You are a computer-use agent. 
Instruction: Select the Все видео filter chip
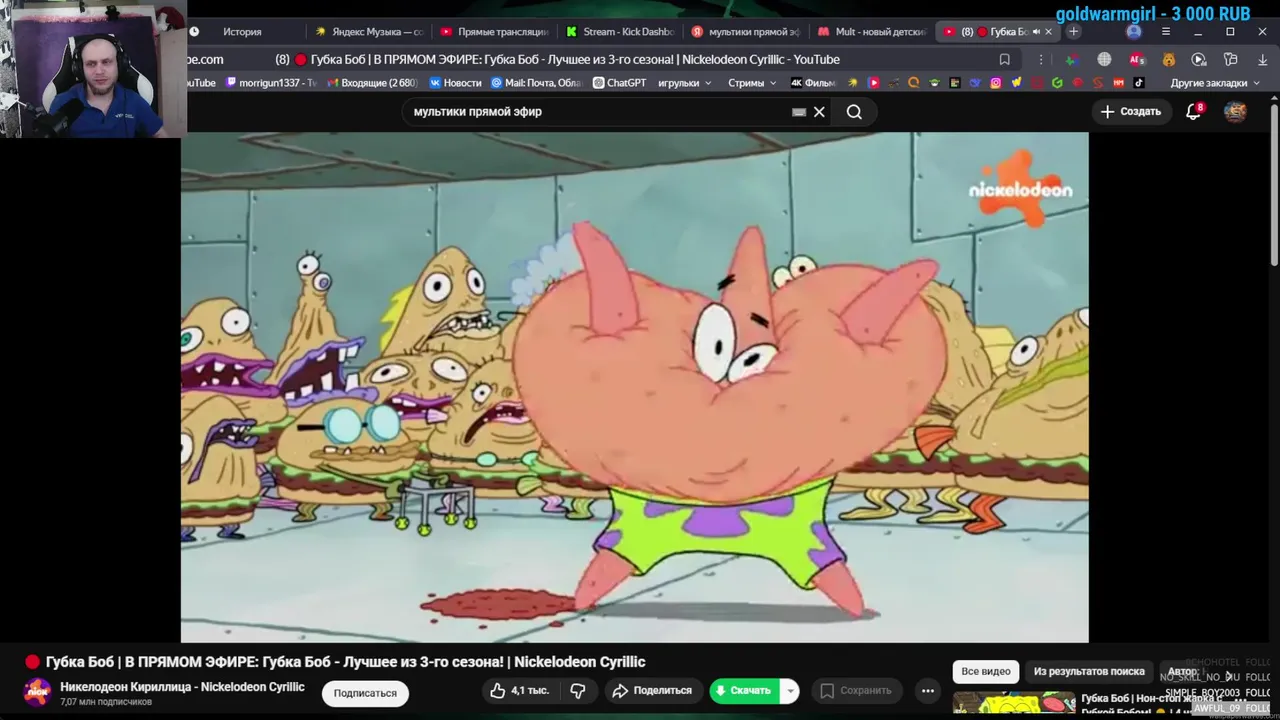pyautogui.click(x=986, y=671)
